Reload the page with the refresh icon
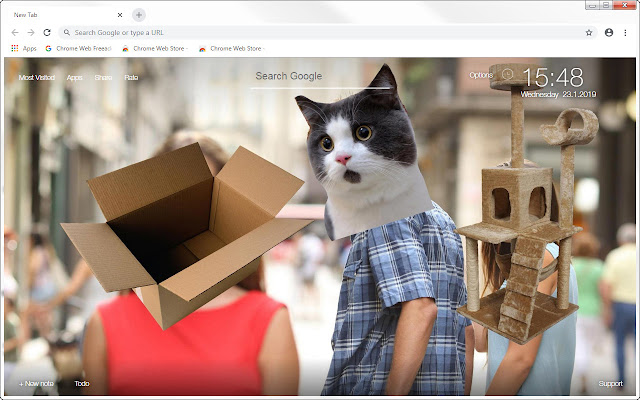Image resolution: width=640 pixels, height=400 pixels. (47, 33)
